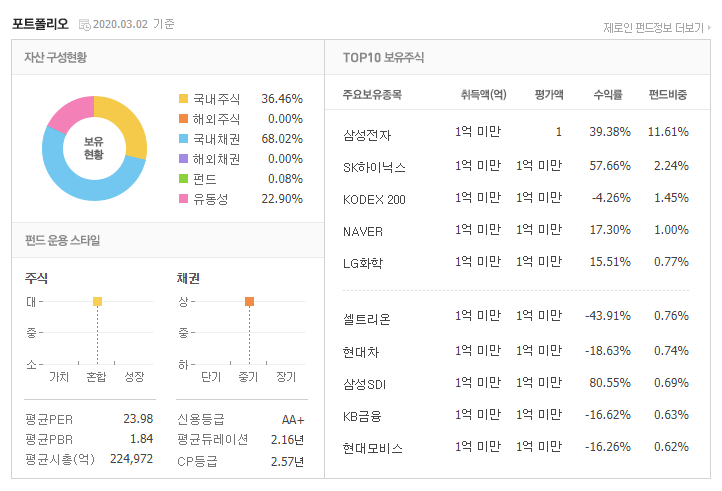Click 삼성전자 fund weight 11.61%

[668, 132]
